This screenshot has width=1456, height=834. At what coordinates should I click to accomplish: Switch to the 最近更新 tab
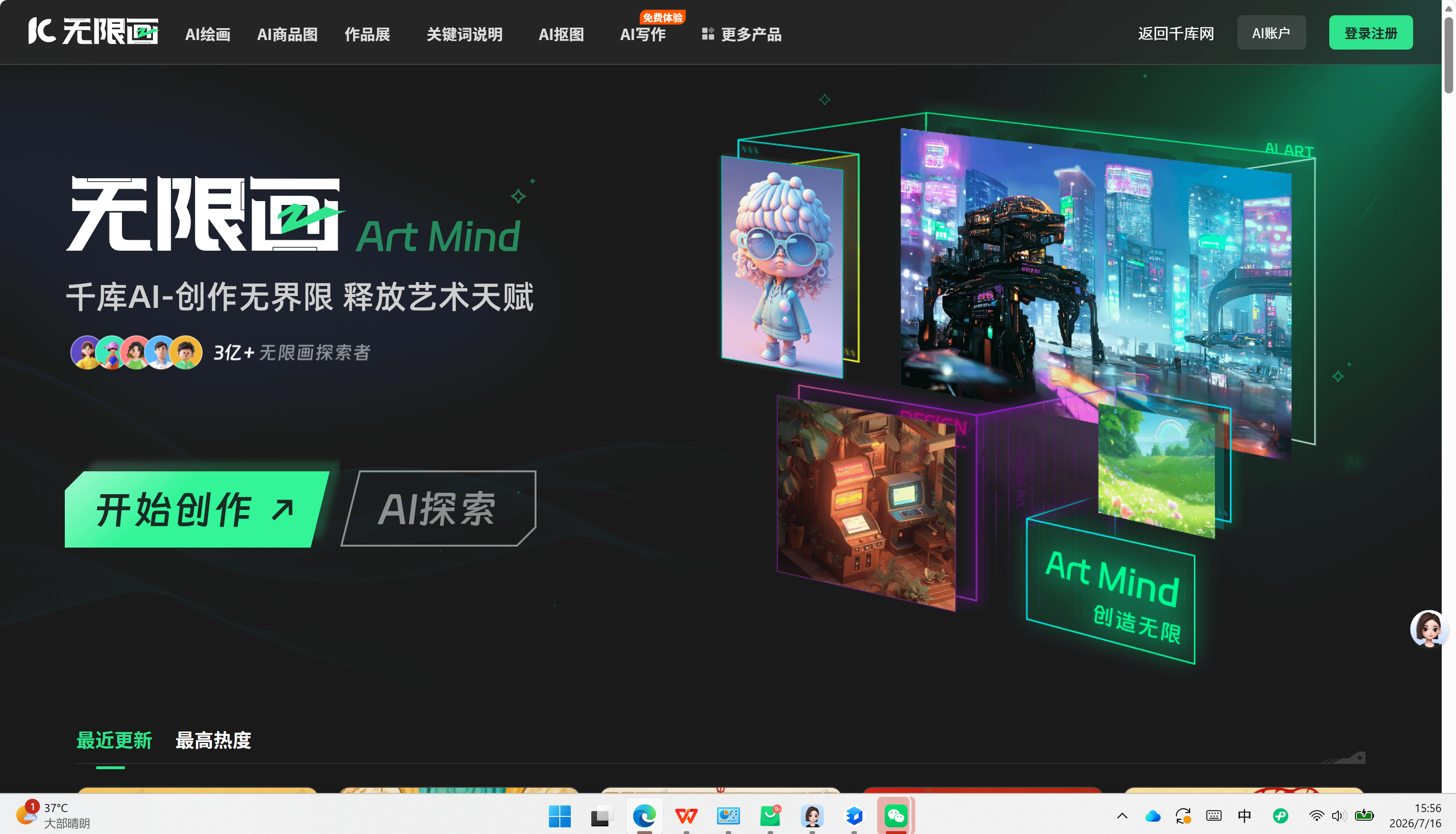[x=114, y=740]
